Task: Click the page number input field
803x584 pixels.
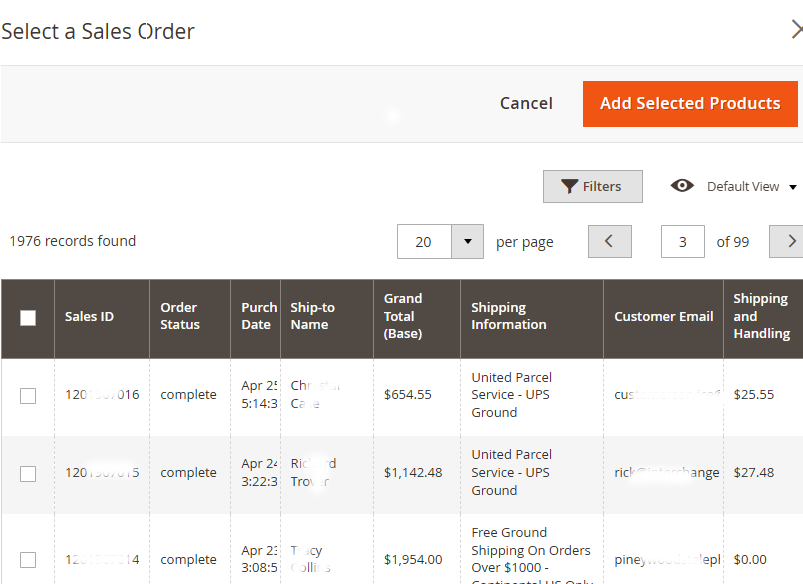Action: point(682,241)
